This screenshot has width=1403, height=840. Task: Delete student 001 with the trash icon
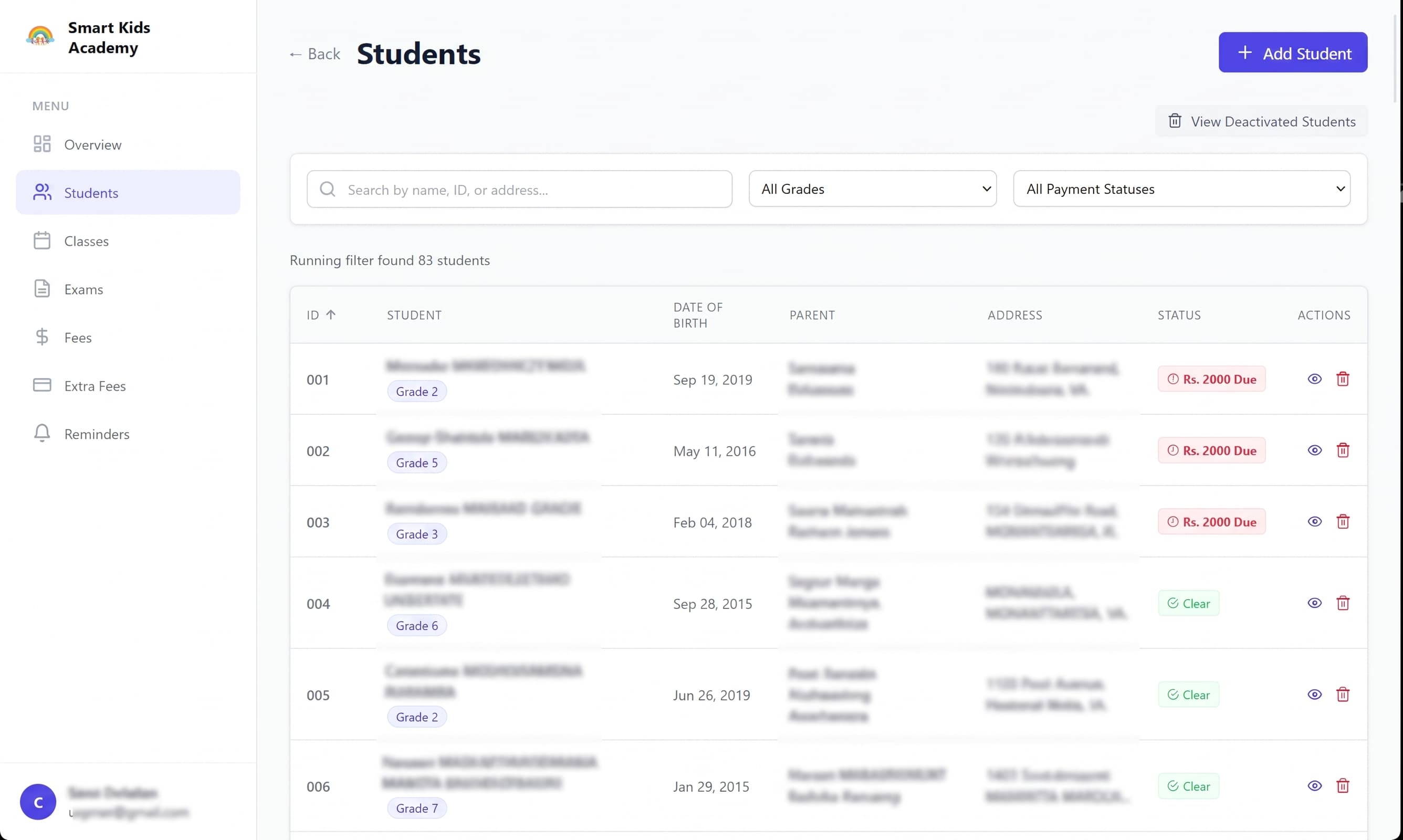(x=1343, y=379)
